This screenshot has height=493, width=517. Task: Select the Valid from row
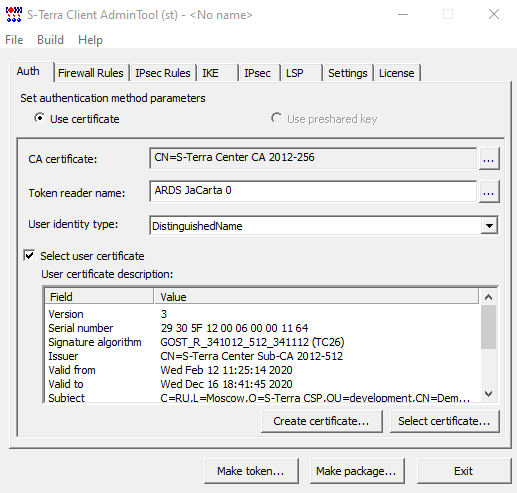point(262,370)
